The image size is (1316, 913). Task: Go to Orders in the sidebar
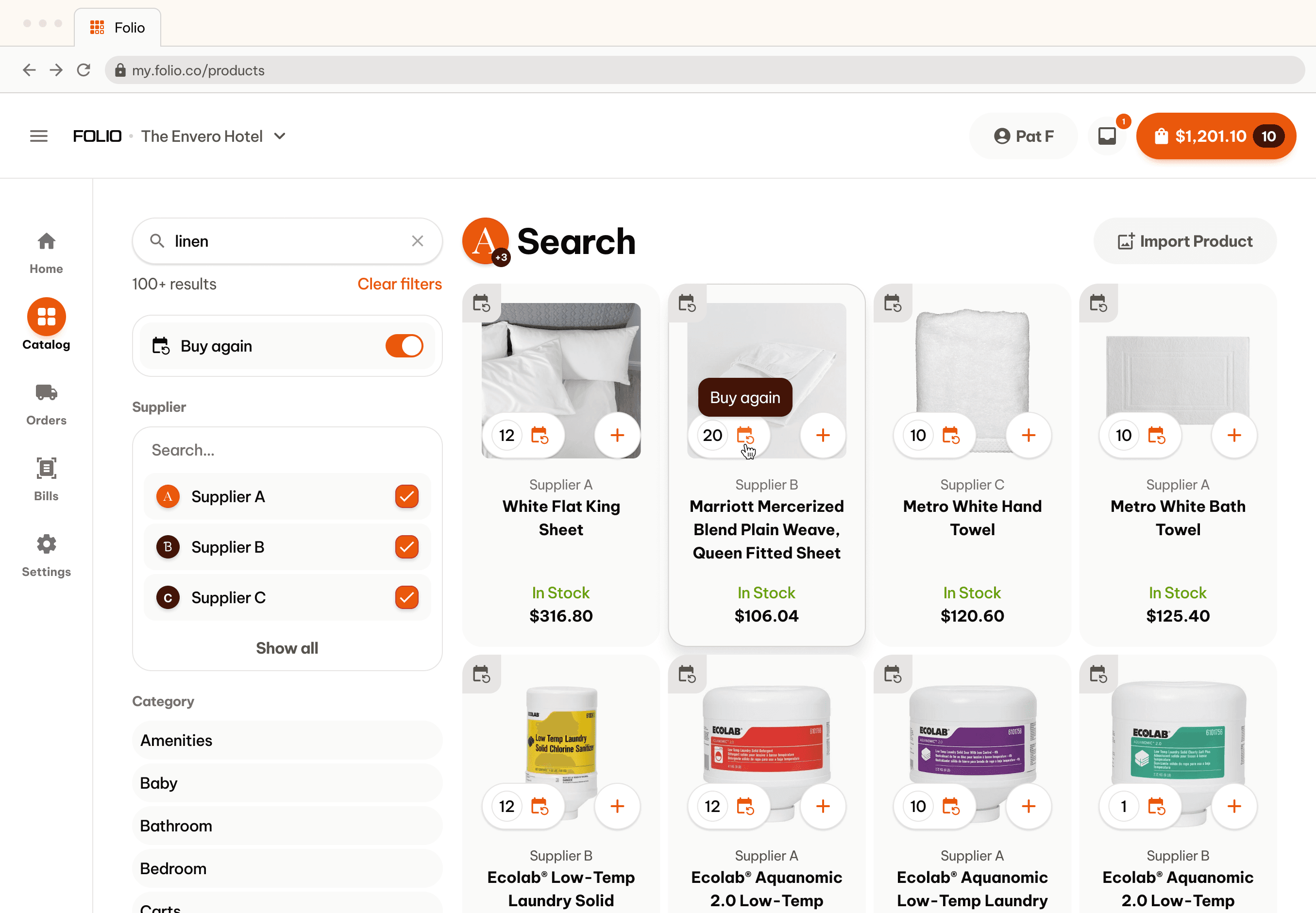(46, 403)
